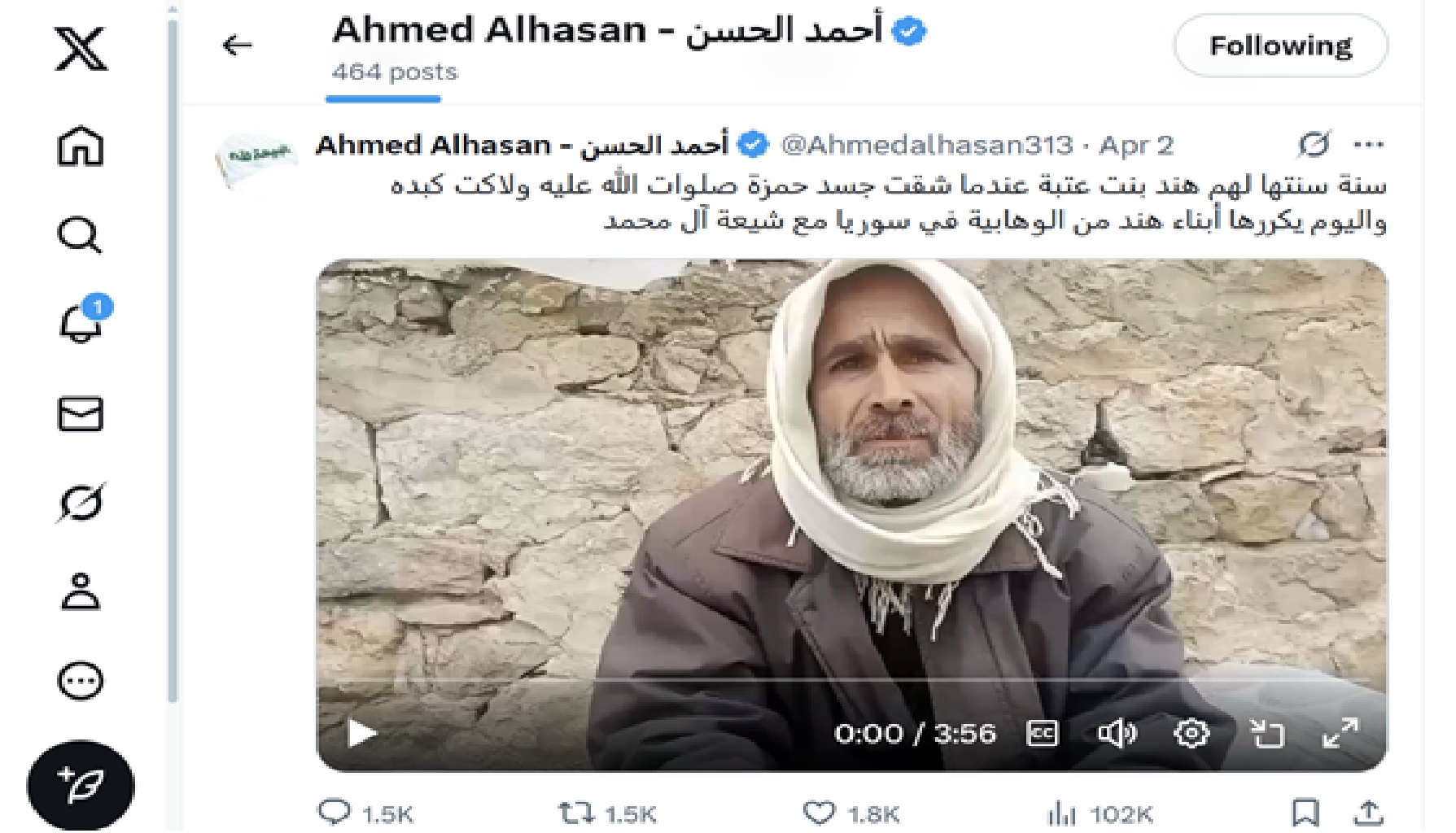Open the X logo home link

click(x=81, y=49)
